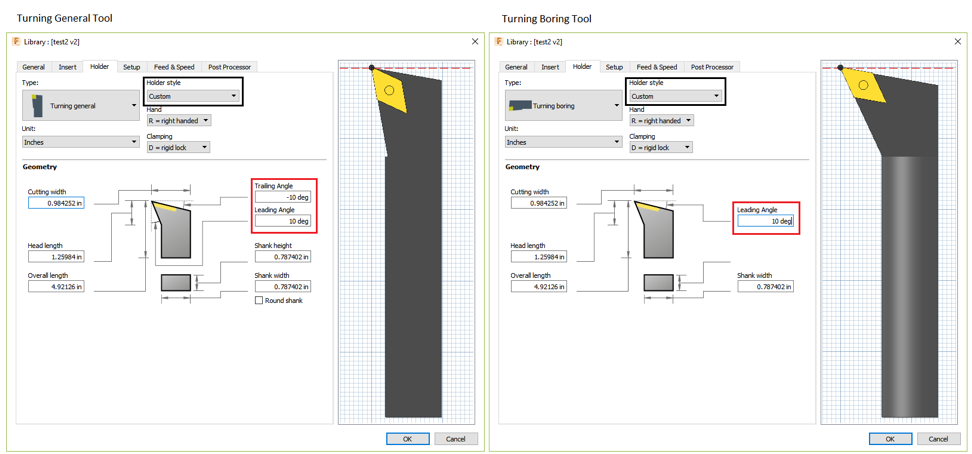Screen dimensions: 972x454
Task: Click yellow insert in Turning General preview
Action: pyautogui.click(x=391, y=91)
